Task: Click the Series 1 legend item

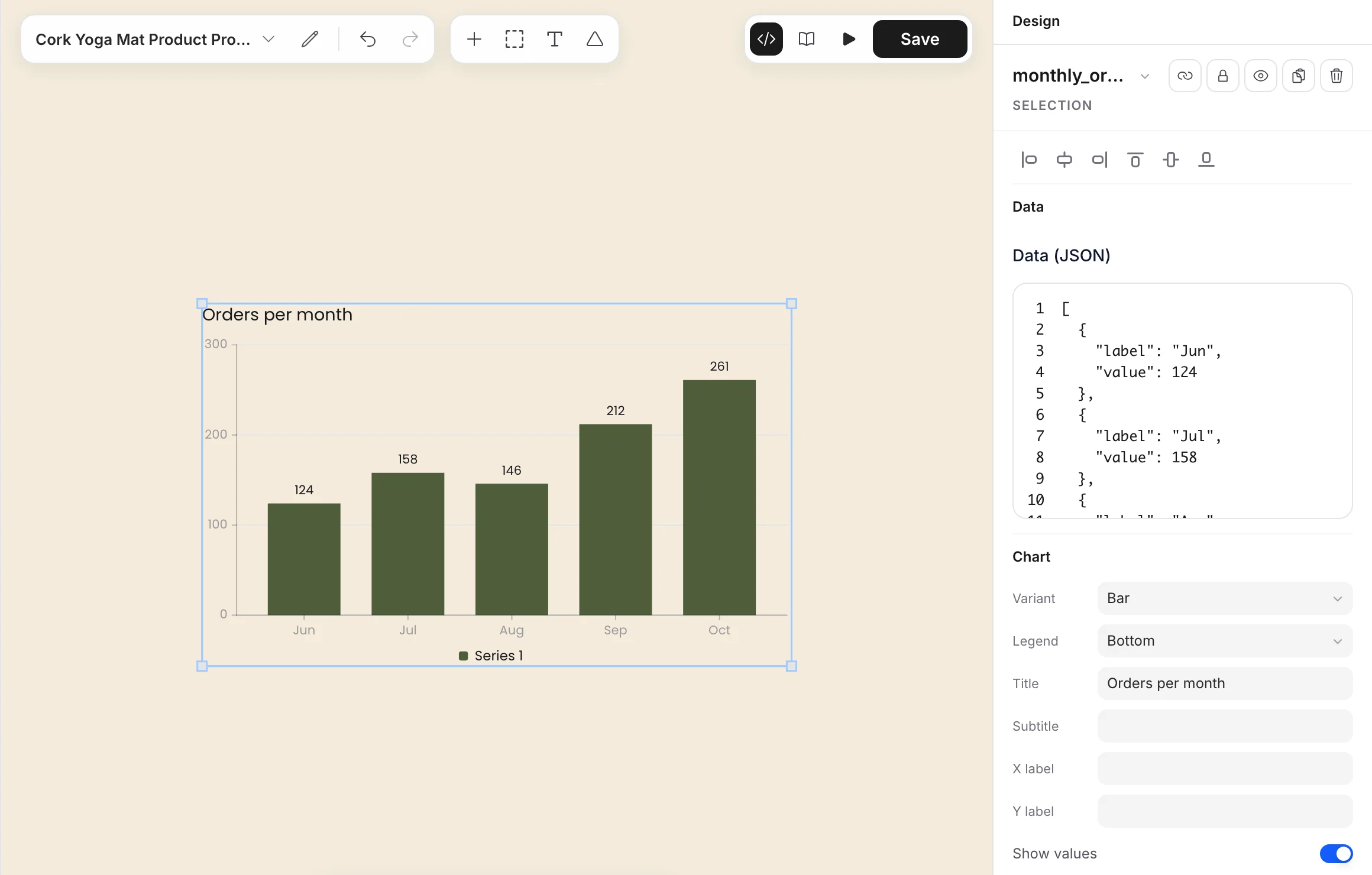Action: [491, 656]
